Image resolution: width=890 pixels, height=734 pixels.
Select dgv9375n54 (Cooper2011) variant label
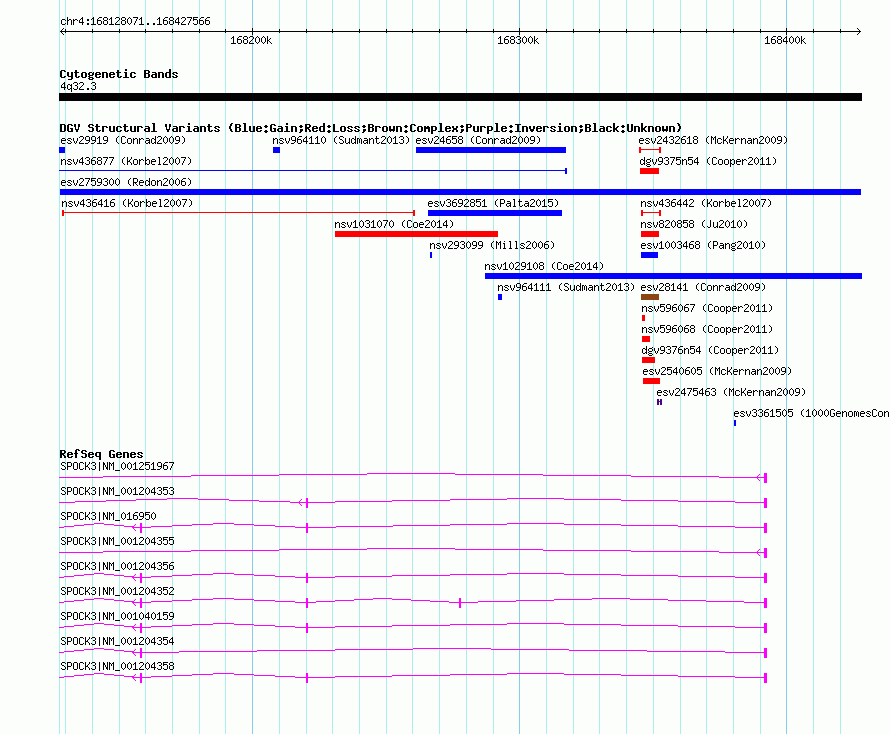coord(708,161)
